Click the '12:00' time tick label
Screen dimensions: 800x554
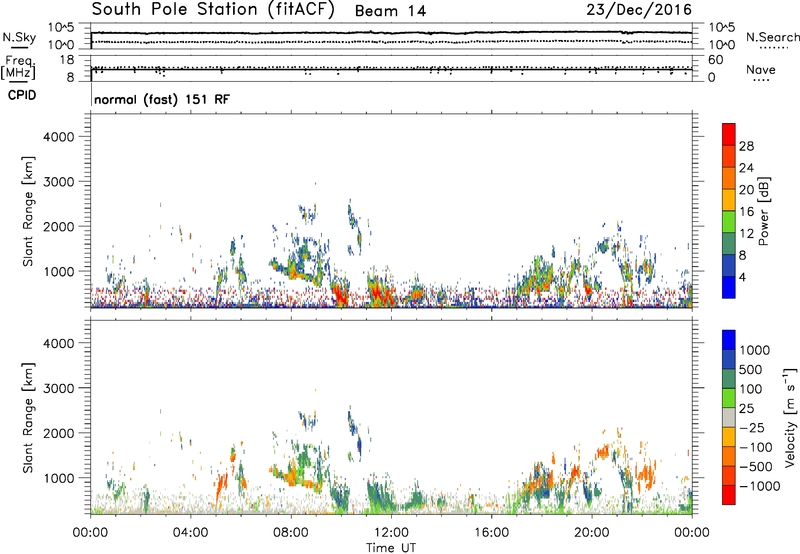click(391, 533)
